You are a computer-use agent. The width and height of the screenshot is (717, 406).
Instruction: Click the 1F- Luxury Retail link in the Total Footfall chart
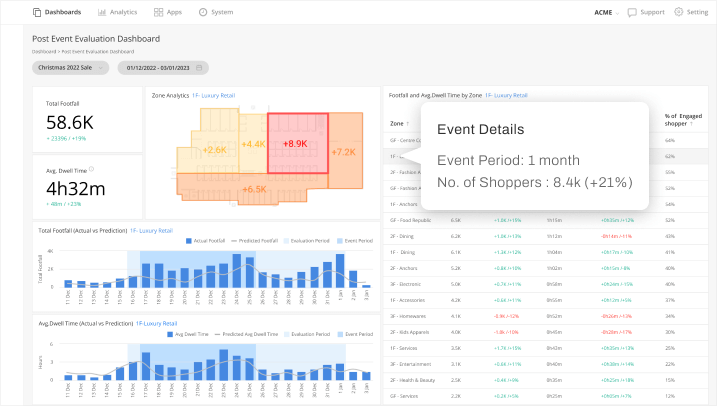[x=151, y=231]
